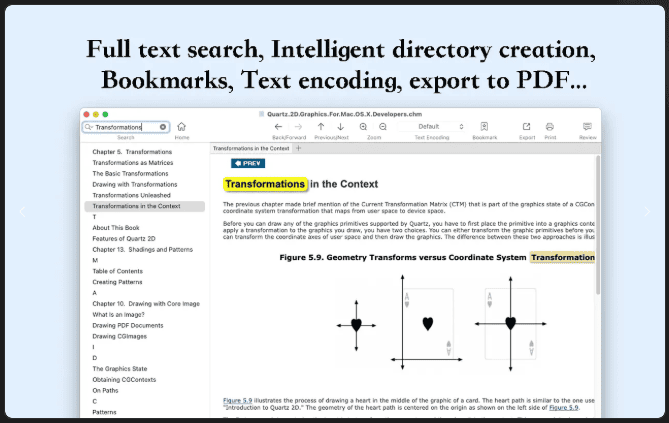Select the 'C' index entry
669x423 pixels.
[x=95, y=401]
